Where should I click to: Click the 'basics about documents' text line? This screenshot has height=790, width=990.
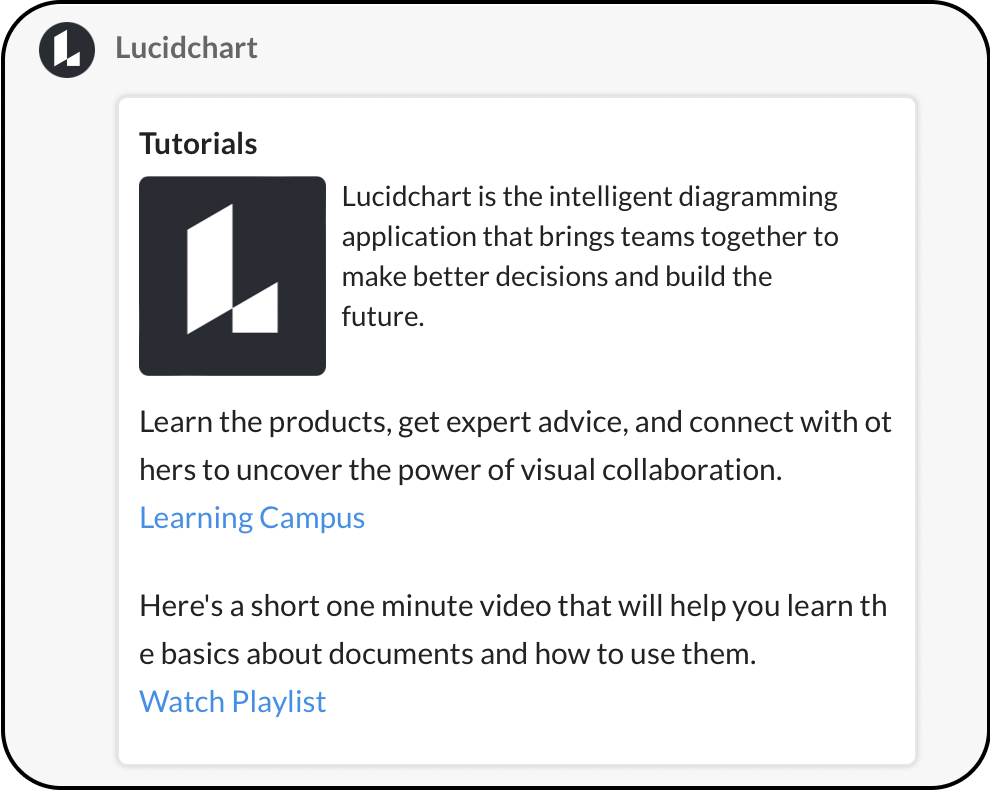[448, 654]
